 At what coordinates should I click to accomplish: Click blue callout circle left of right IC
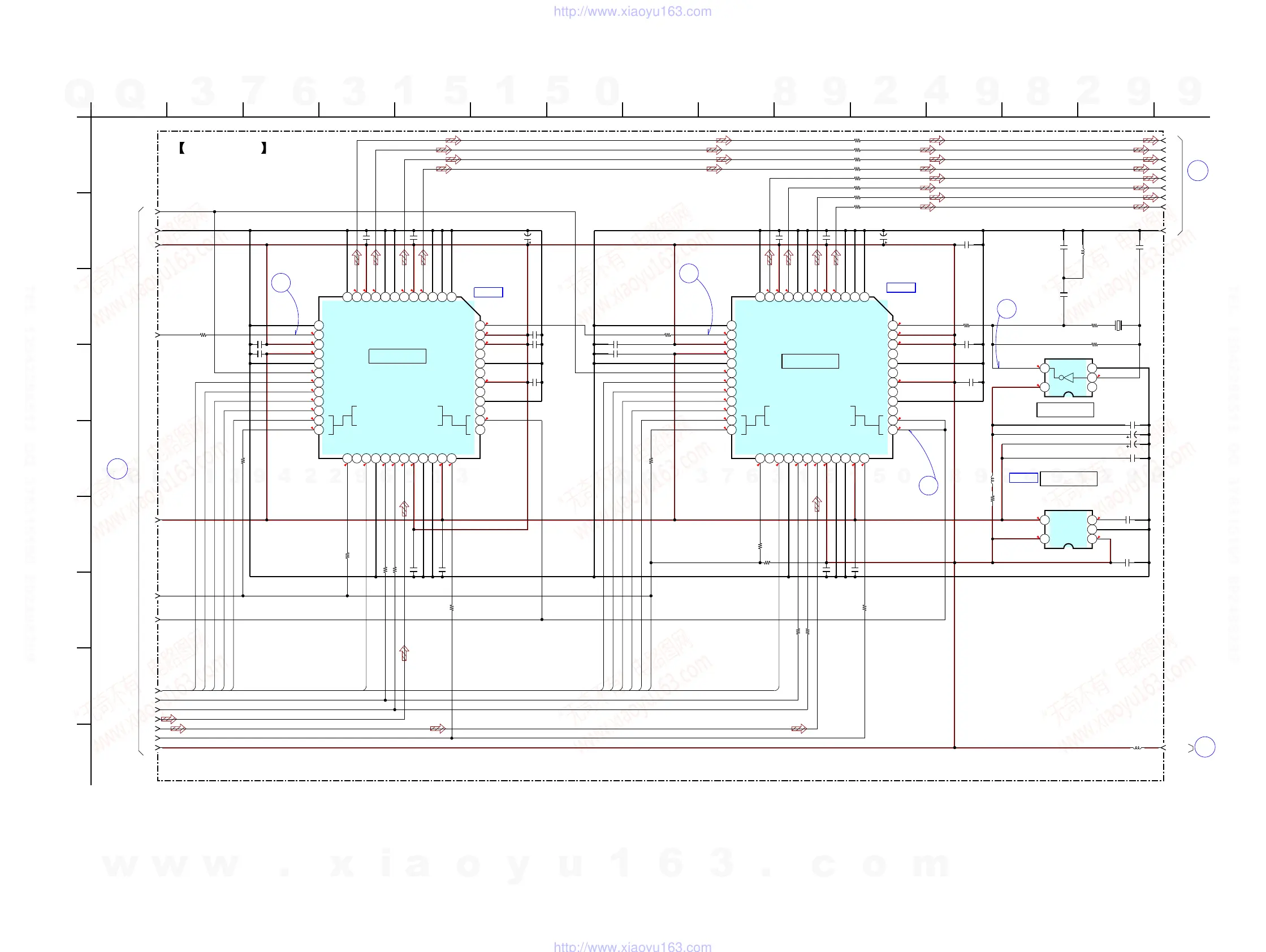coord(689,273)
